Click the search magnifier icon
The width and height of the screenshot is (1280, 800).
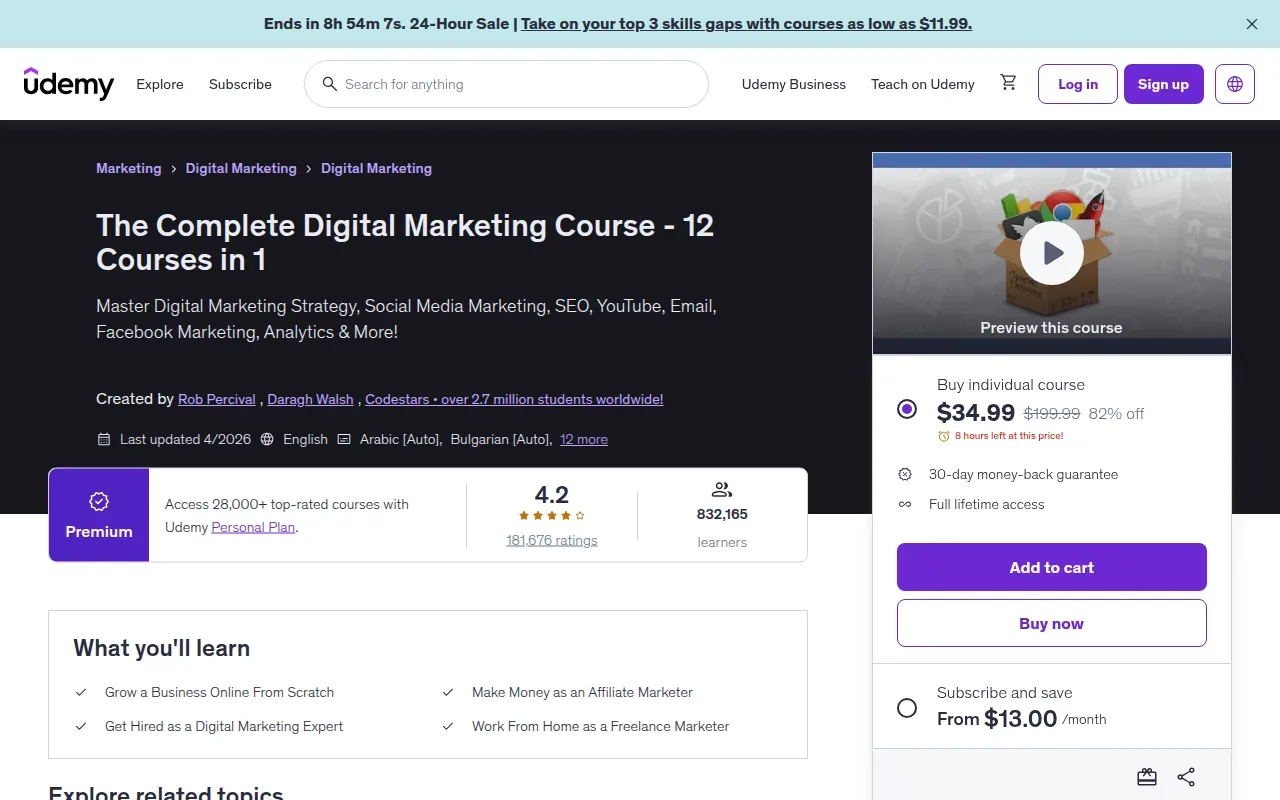coord(329,84)
